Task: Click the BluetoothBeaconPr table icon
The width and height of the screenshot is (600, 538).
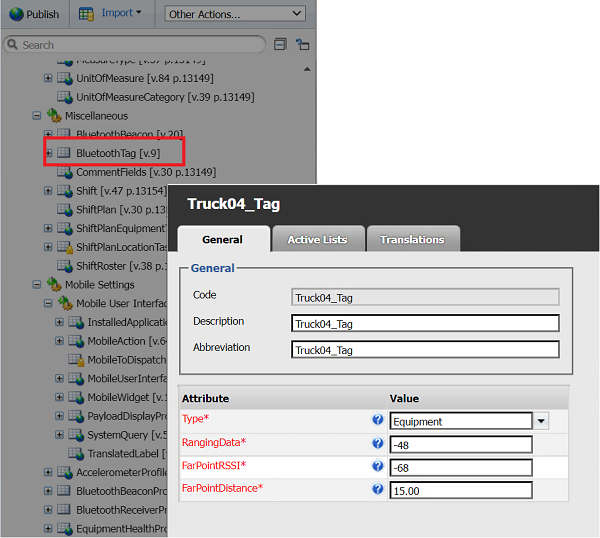Action: [x=64, y=491]
